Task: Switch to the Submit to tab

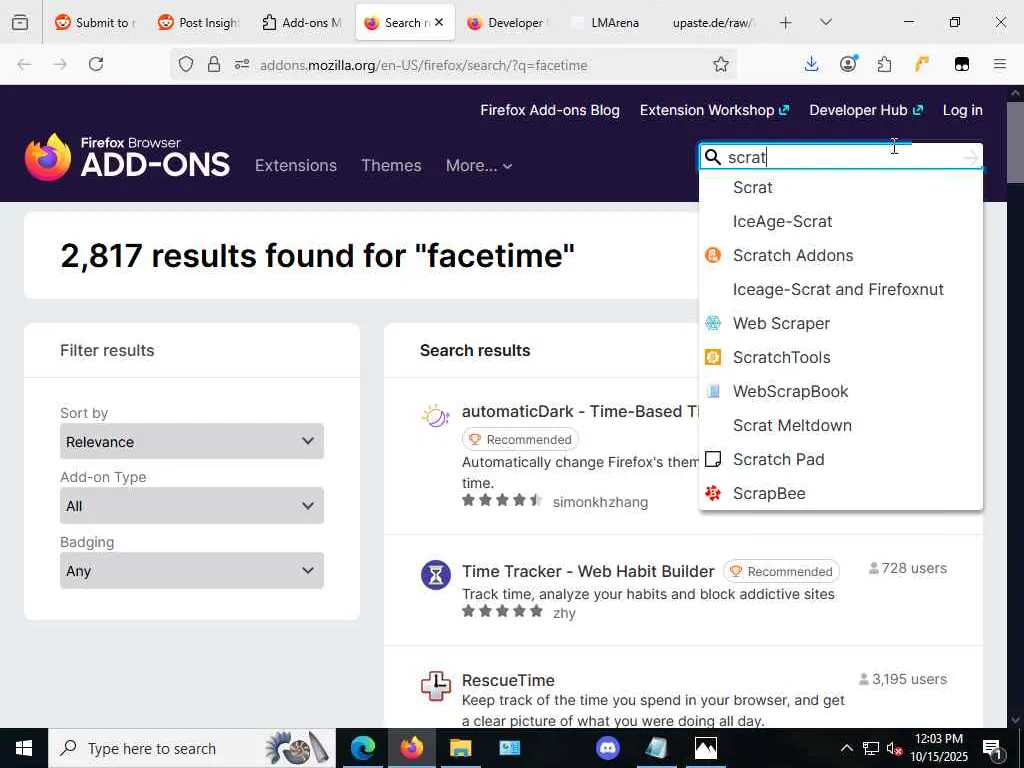Action: point(94,23)
